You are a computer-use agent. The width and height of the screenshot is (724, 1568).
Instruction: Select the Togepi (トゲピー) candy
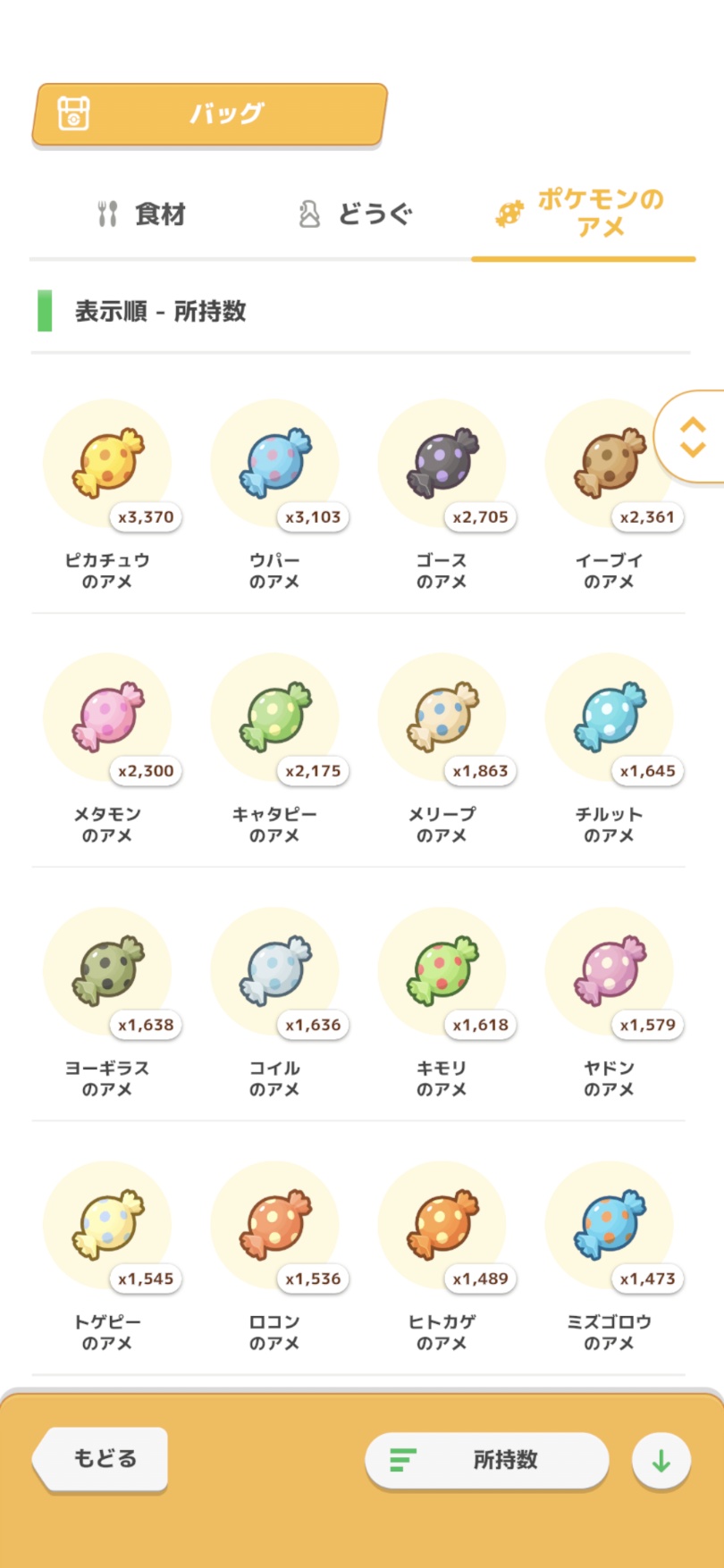[107, 1224]
